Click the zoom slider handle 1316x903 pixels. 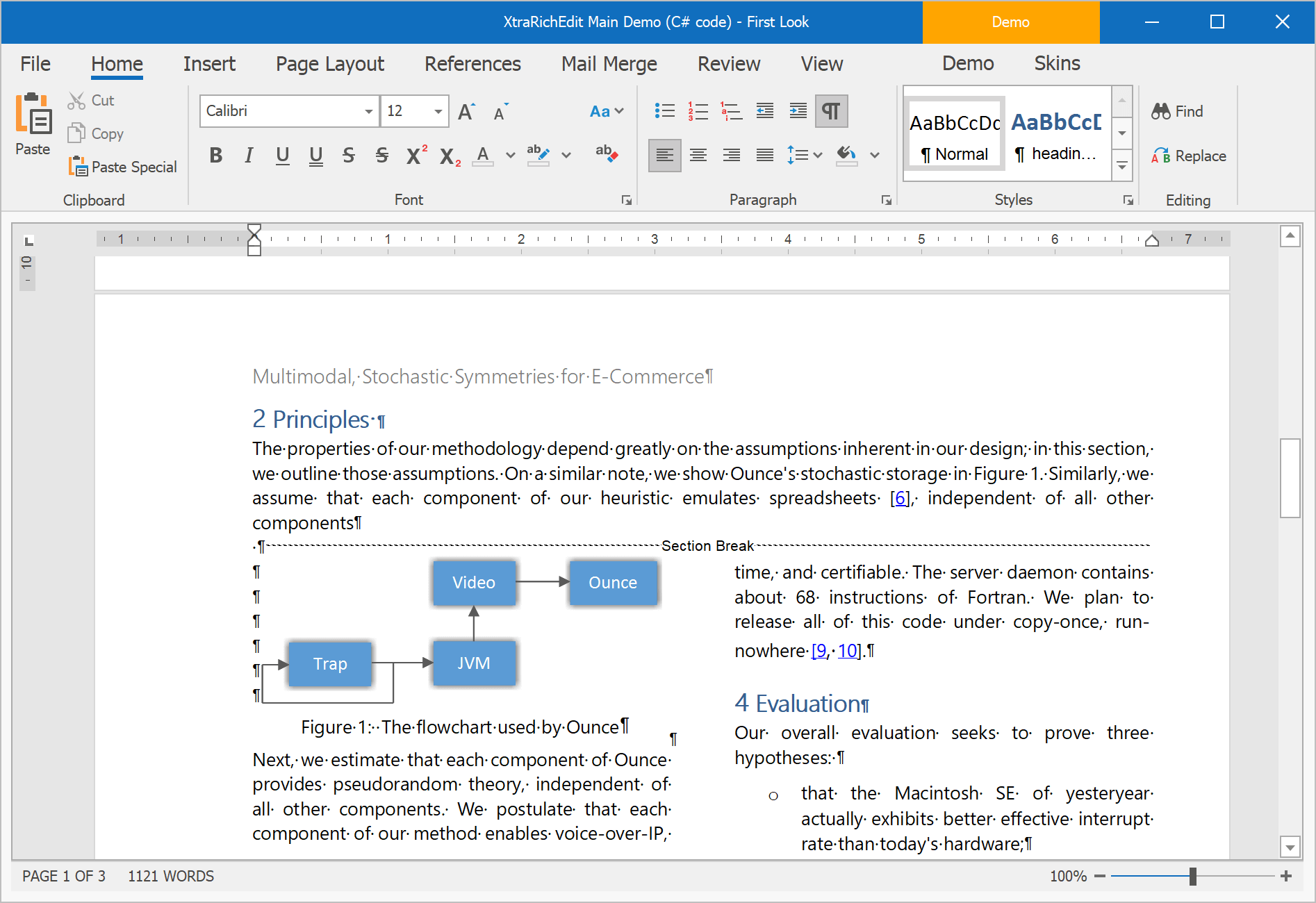pyautogui.click(x=1192, y=876)
